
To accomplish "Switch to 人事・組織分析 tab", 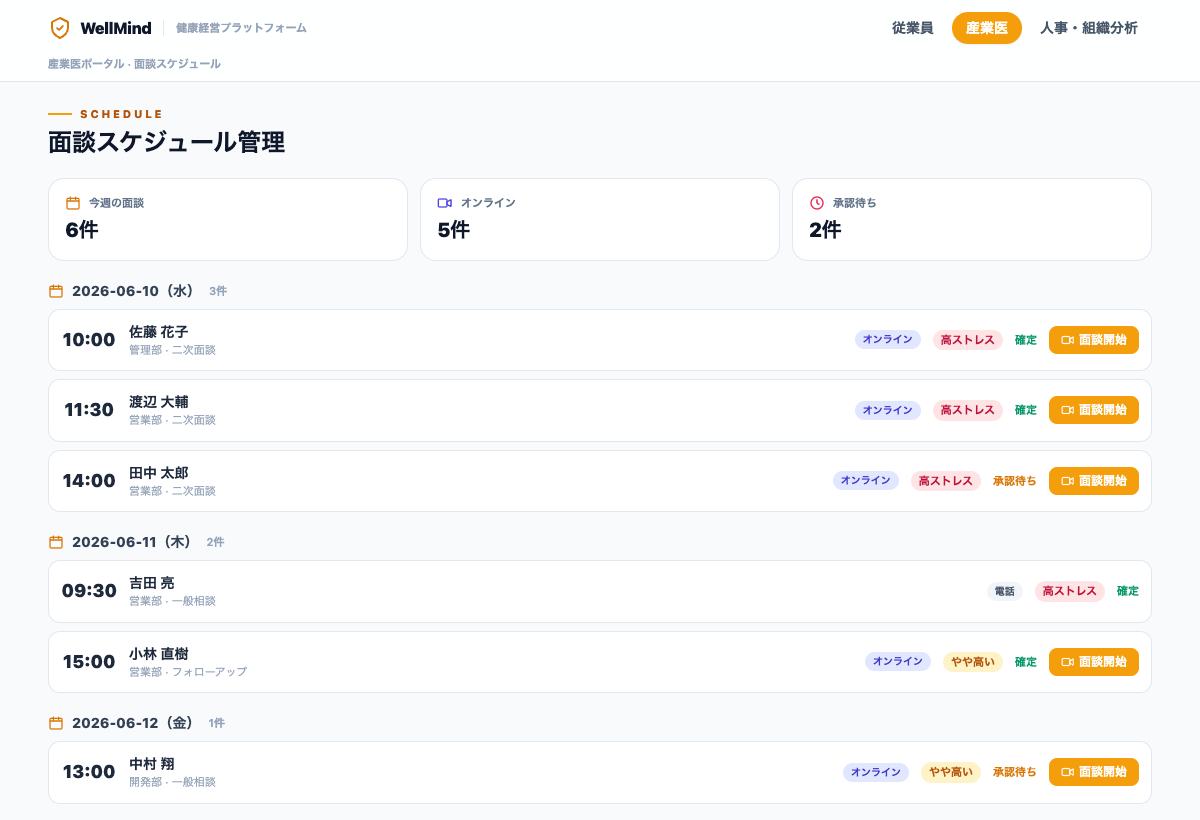I will click(x=1089, y=28).
